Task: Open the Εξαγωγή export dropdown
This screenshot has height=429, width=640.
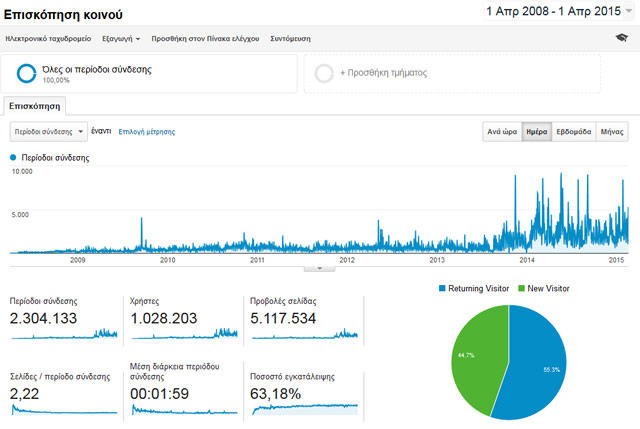Action: (x=120, y=38)
